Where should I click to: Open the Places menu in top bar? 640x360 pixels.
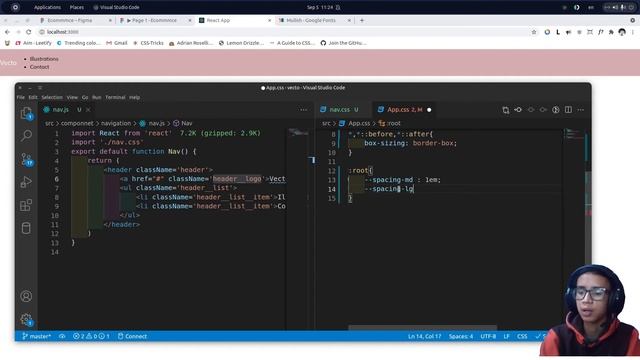(x=77, y=7)
